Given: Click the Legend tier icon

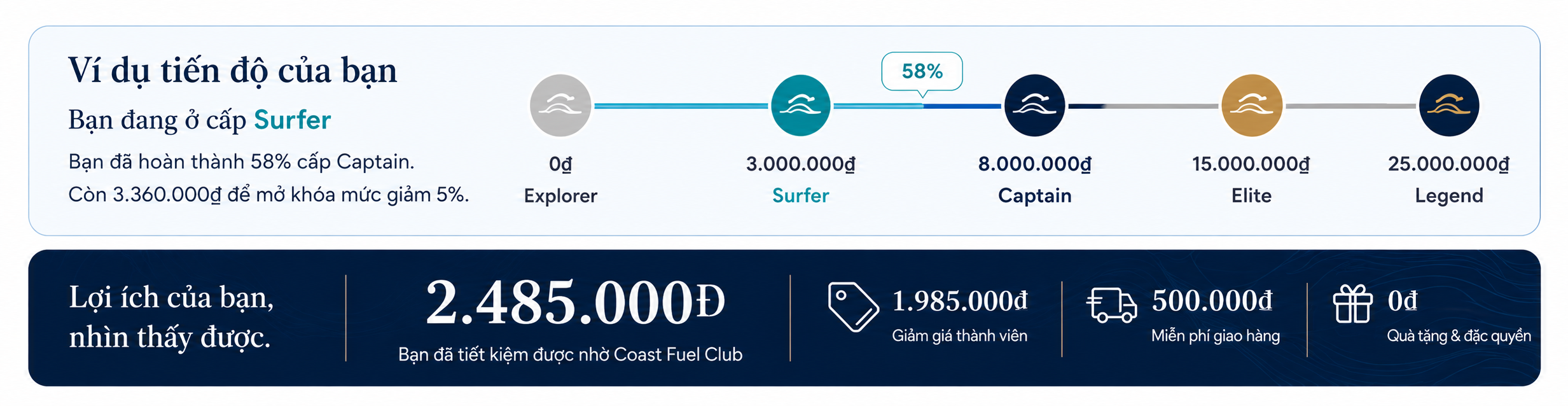Looking at the screenshot, I should point(1449,106).
